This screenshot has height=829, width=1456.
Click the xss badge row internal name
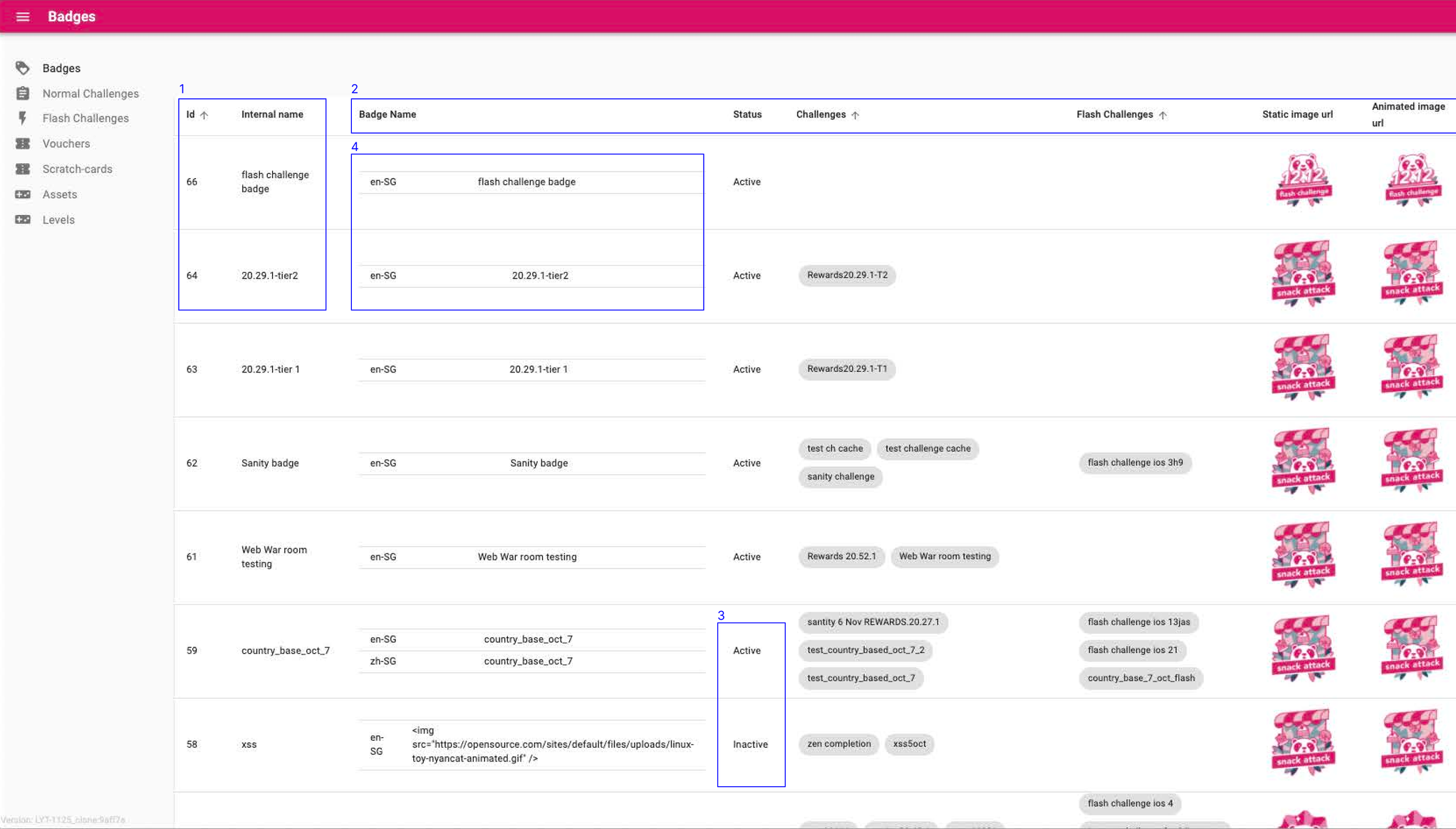(x=249, y=744)
